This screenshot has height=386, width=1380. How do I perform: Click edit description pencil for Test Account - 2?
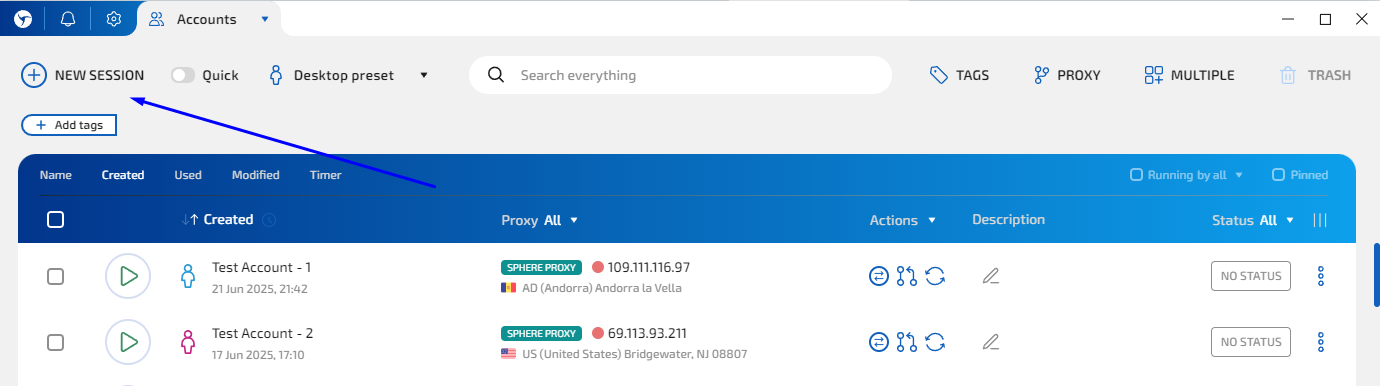[991, 342]
